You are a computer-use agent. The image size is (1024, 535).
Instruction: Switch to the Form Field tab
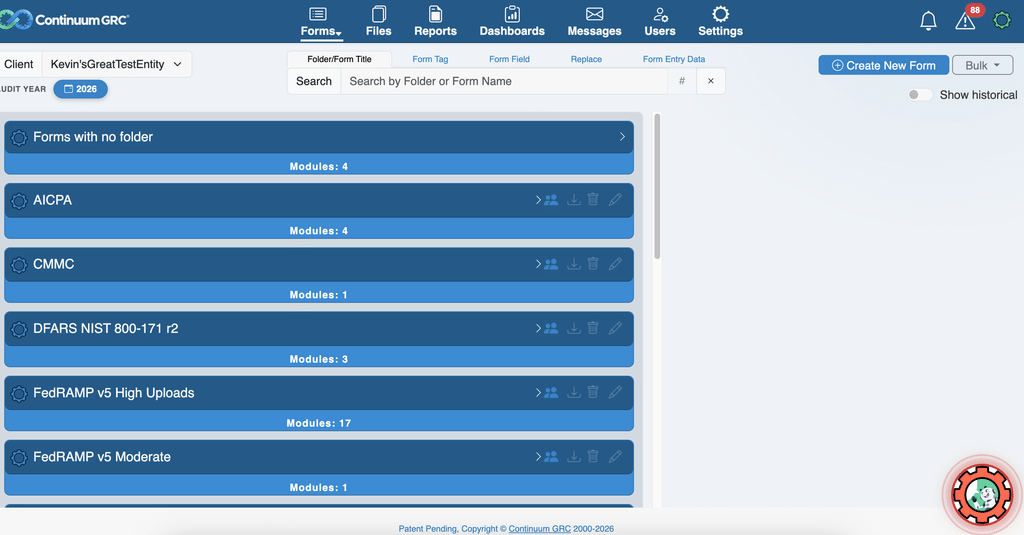coord(509,59)
